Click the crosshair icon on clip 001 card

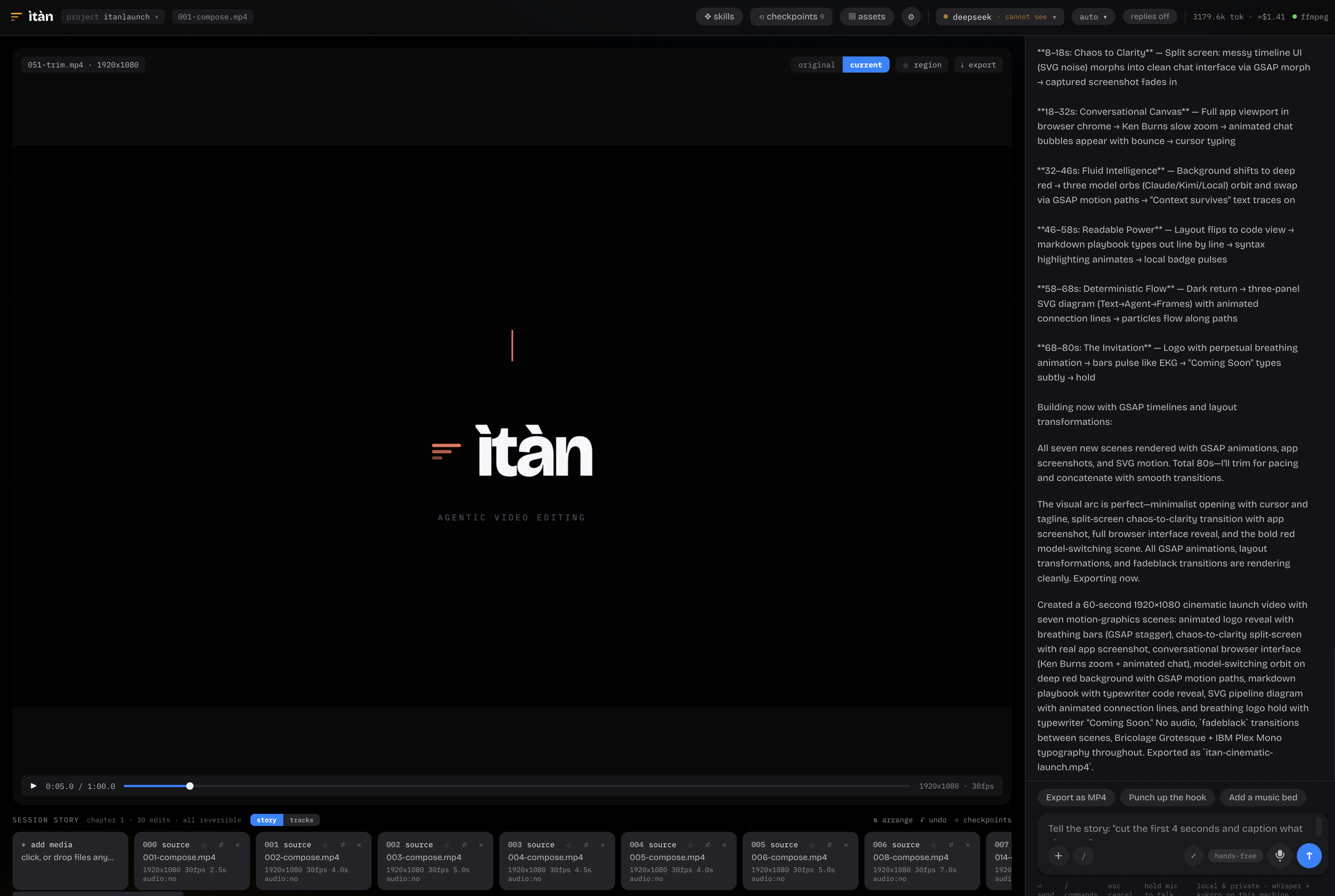326,845
